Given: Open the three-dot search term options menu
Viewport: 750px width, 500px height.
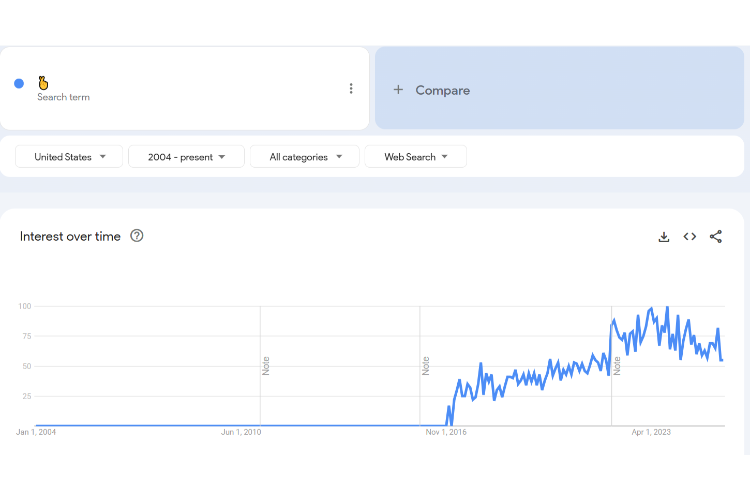Looking at the screenshot, I should pos(351,88).
